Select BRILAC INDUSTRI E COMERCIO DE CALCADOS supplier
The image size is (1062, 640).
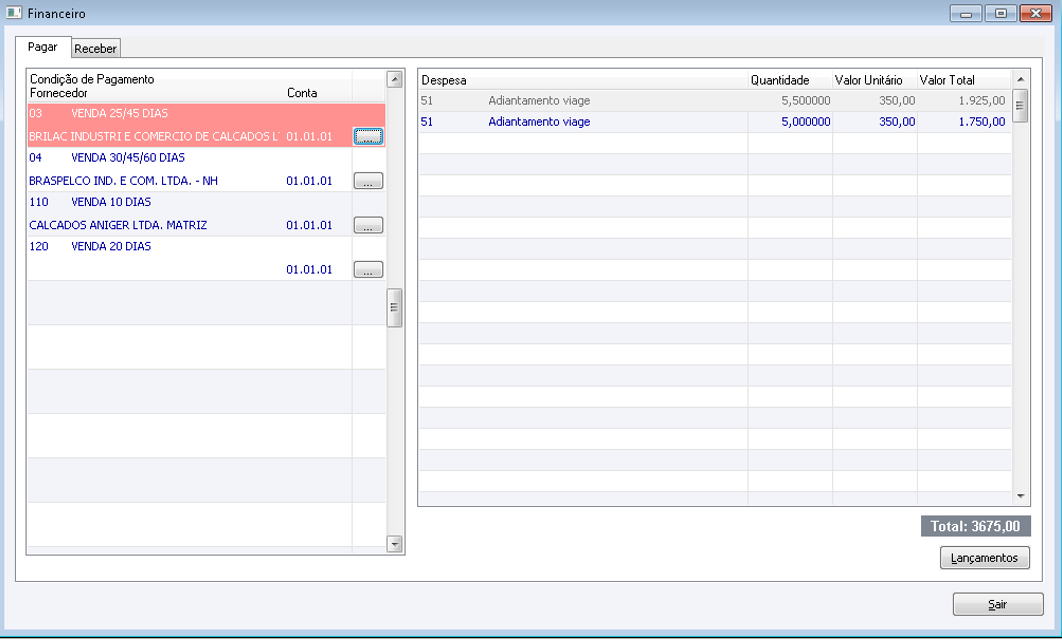coord(154,136)
